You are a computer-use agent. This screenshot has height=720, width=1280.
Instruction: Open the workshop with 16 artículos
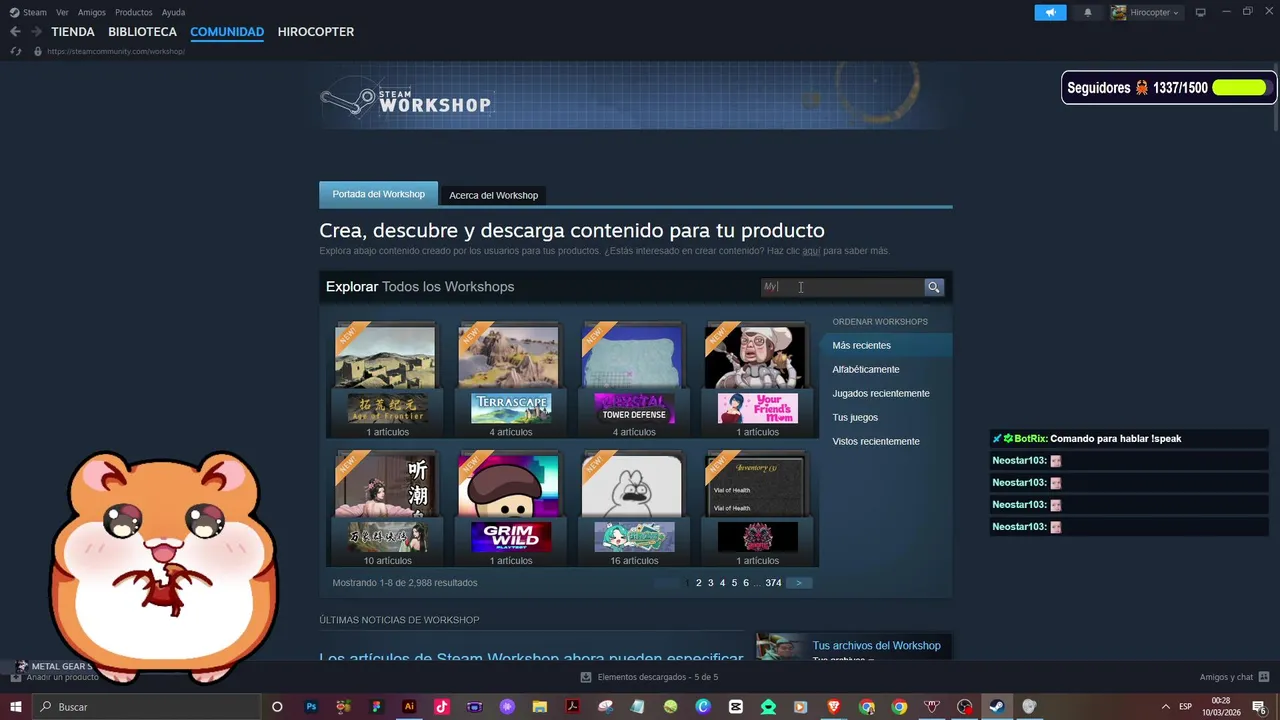[x=633, y=508]
